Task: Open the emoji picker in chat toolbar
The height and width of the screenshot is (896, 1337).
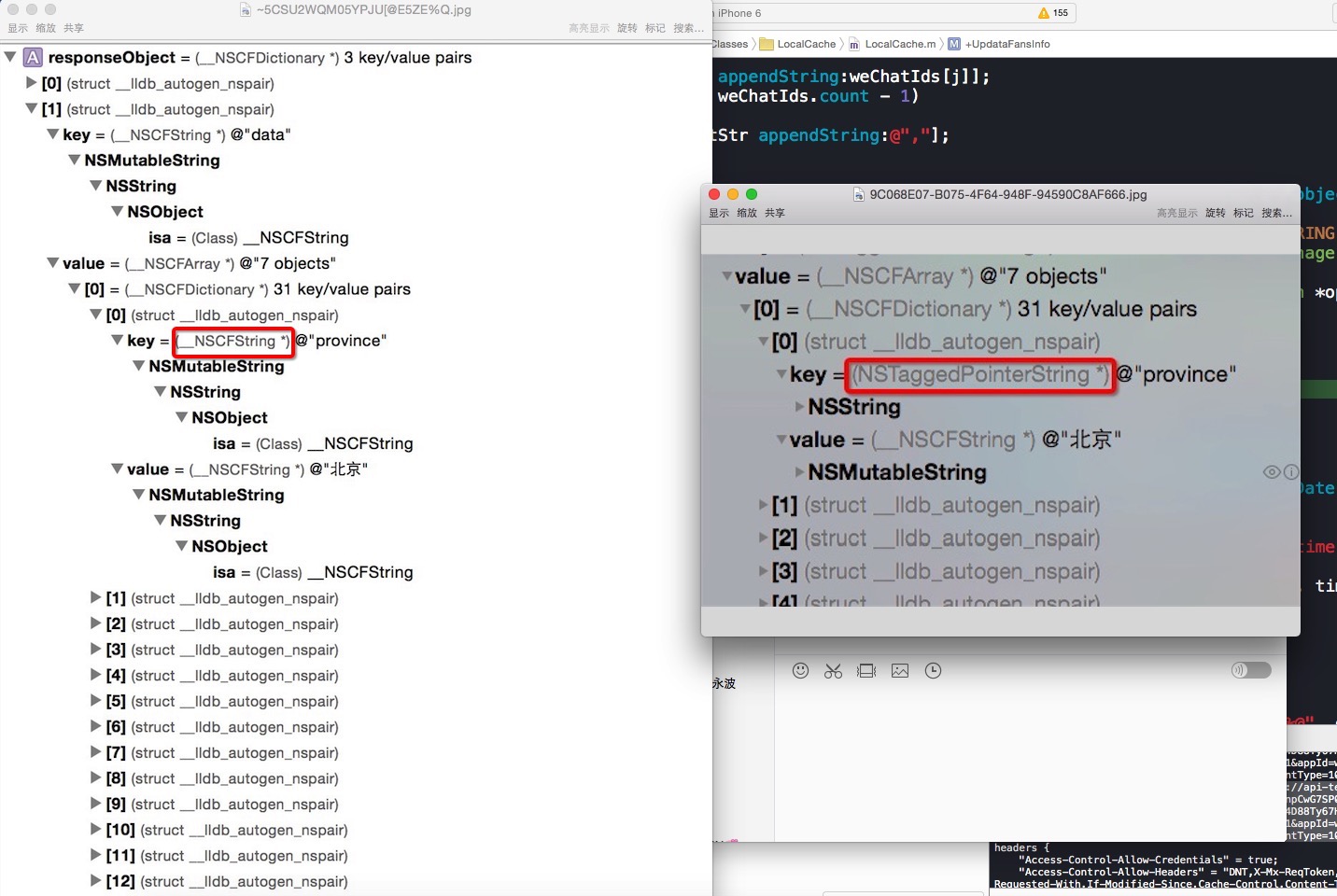Action: click(x=800, y=670)
